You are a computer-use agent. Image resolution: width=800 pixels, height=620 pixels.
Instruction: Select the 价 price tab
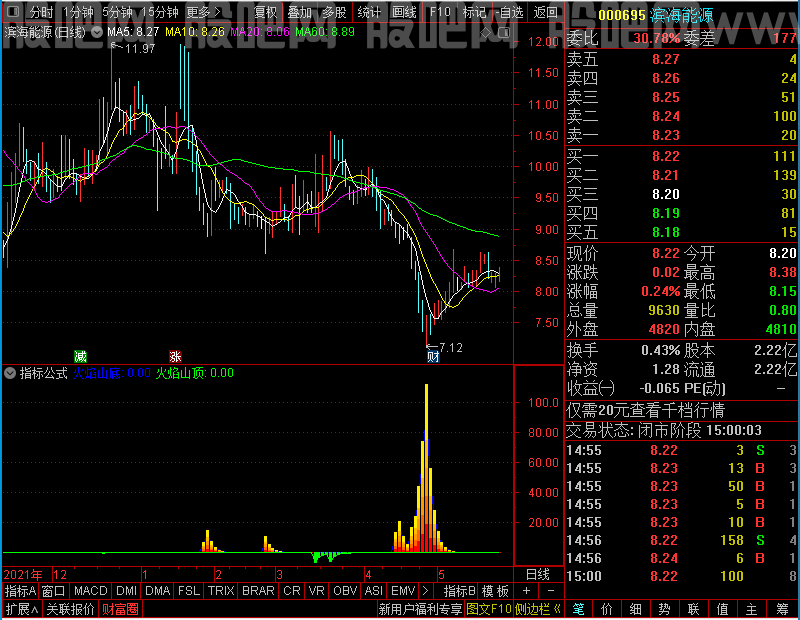607,609
